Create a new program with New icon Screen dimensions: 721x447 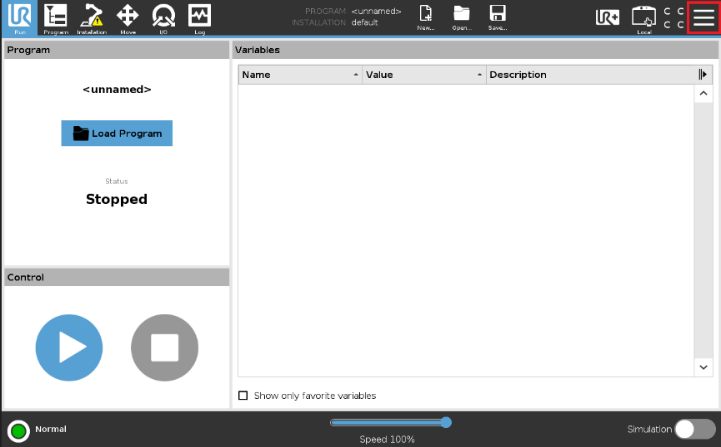point(426,17)
